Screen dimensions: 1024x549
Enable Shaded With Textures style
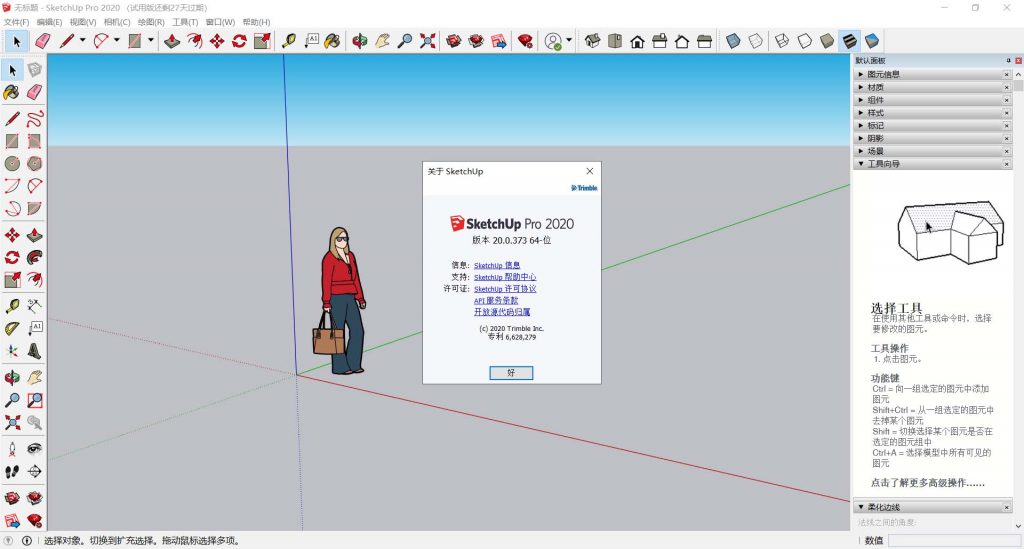pos(849,41)
